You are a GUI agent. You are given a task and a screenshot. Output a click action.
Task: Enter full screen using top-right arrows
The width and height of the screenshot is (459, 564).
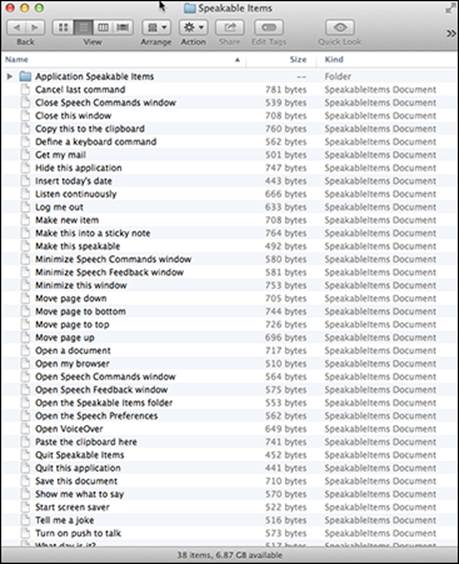click(x=450, y=8)
